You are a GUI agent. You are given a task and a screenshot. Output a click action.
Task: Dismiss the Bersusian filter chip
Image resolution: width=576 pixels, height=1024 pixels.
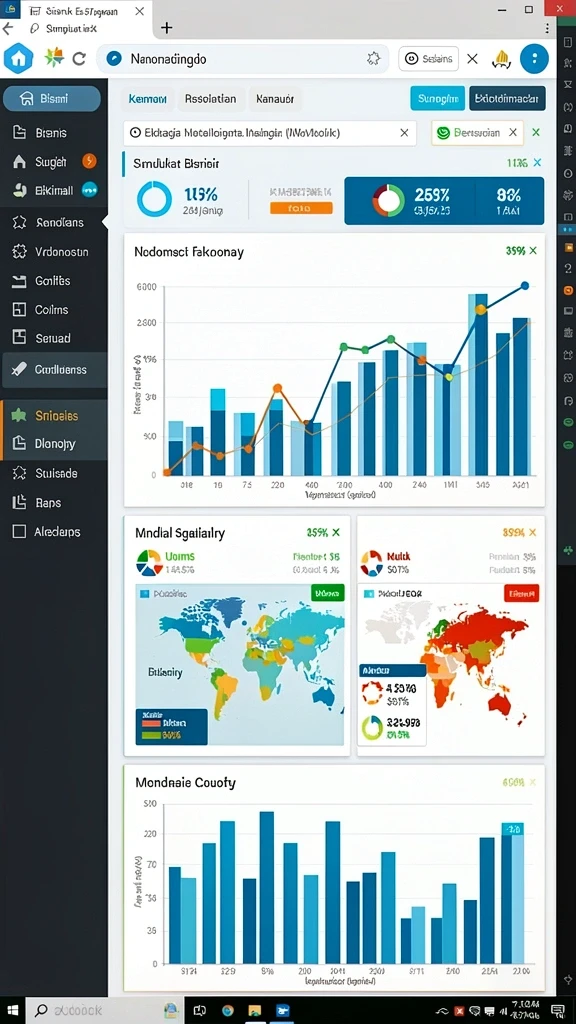(x=513, y=133)
